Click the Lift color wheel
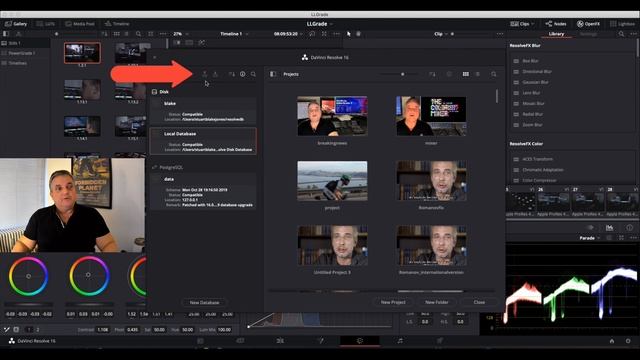The height and width of the screenshot is (360, 640). point(28,276)
